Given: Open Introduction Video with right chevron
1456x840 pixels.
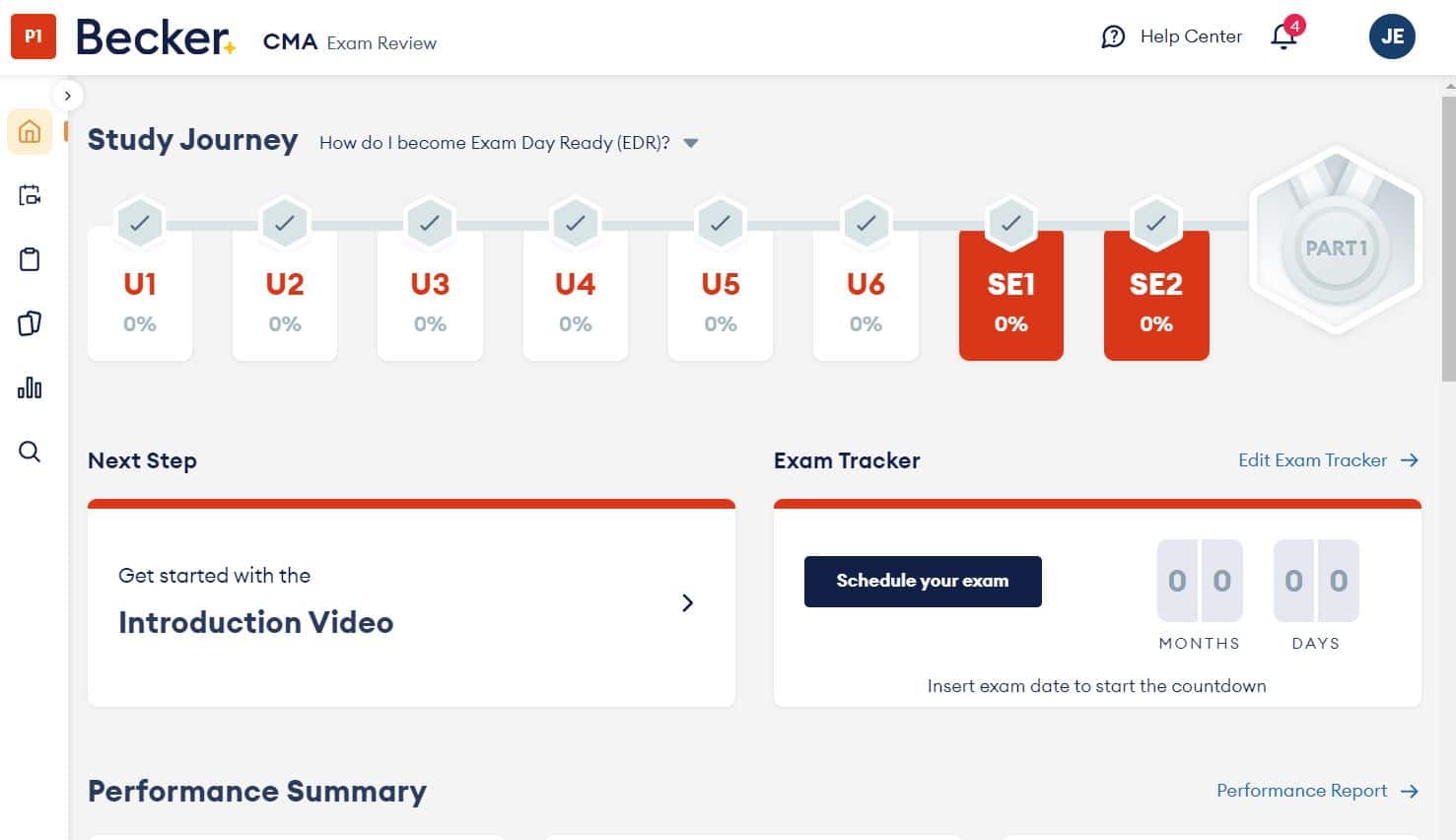Looking at the screenshot, I should [687, 602].
